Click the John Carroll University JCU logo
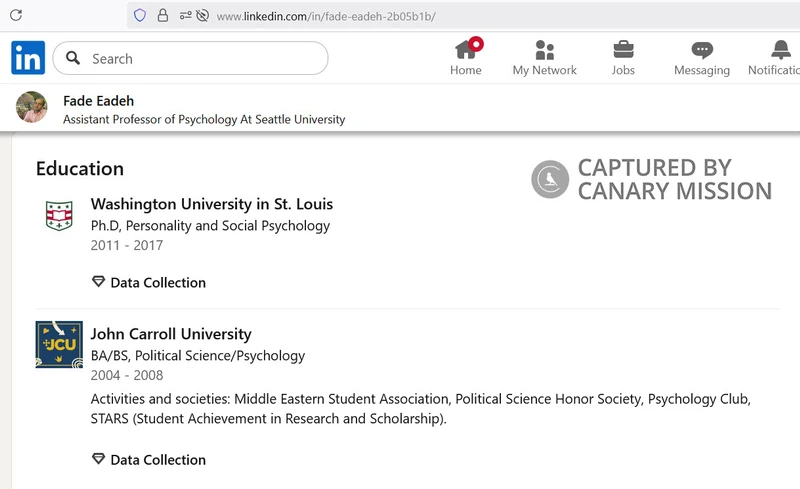Viewport: 800px width, 489px height. click(59, 345)
